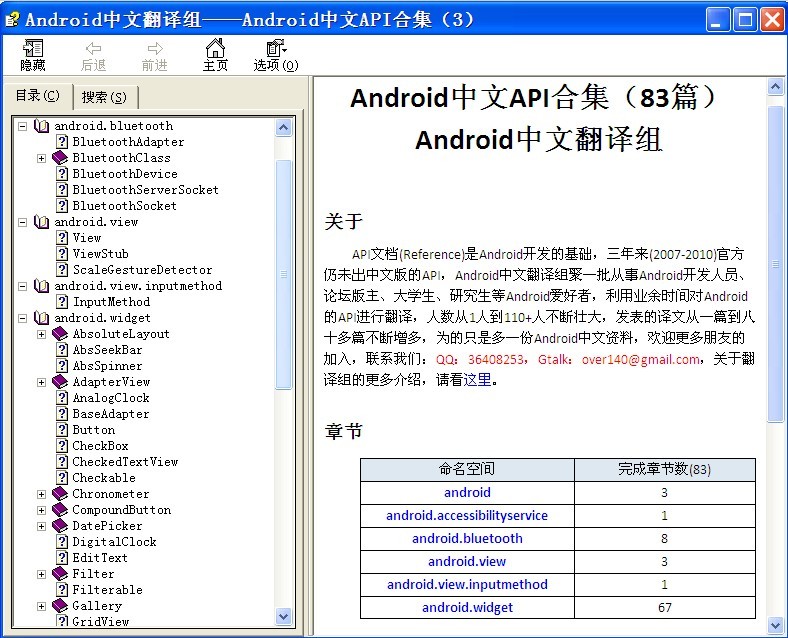Viewport: 788px width, 638px height.
Task: Select the Button tree item
Action: 94,430
